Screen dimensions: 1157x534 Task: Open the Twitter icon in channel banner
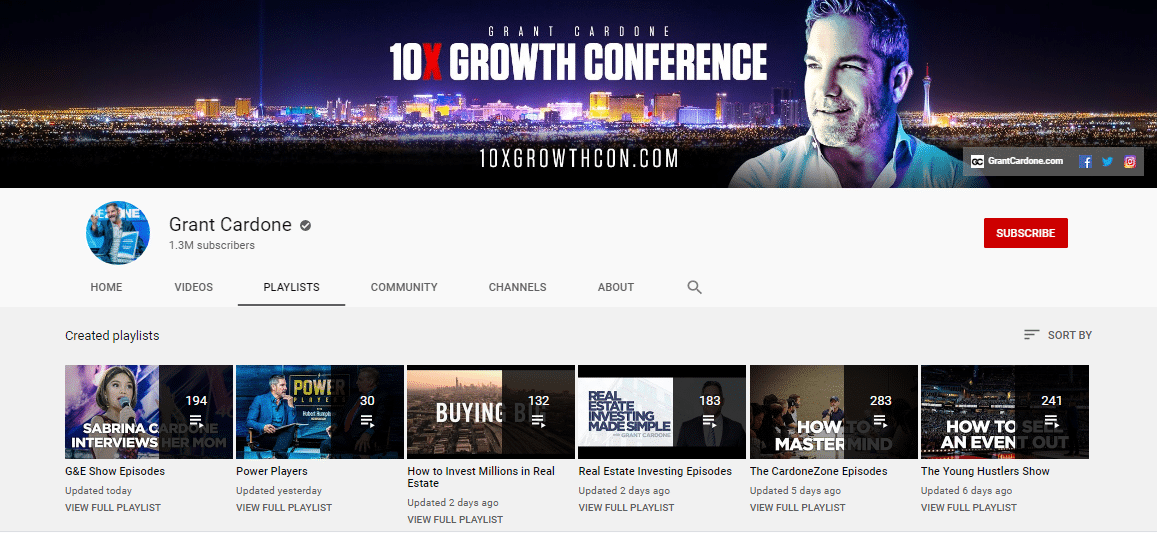(x=1107, y=162)
